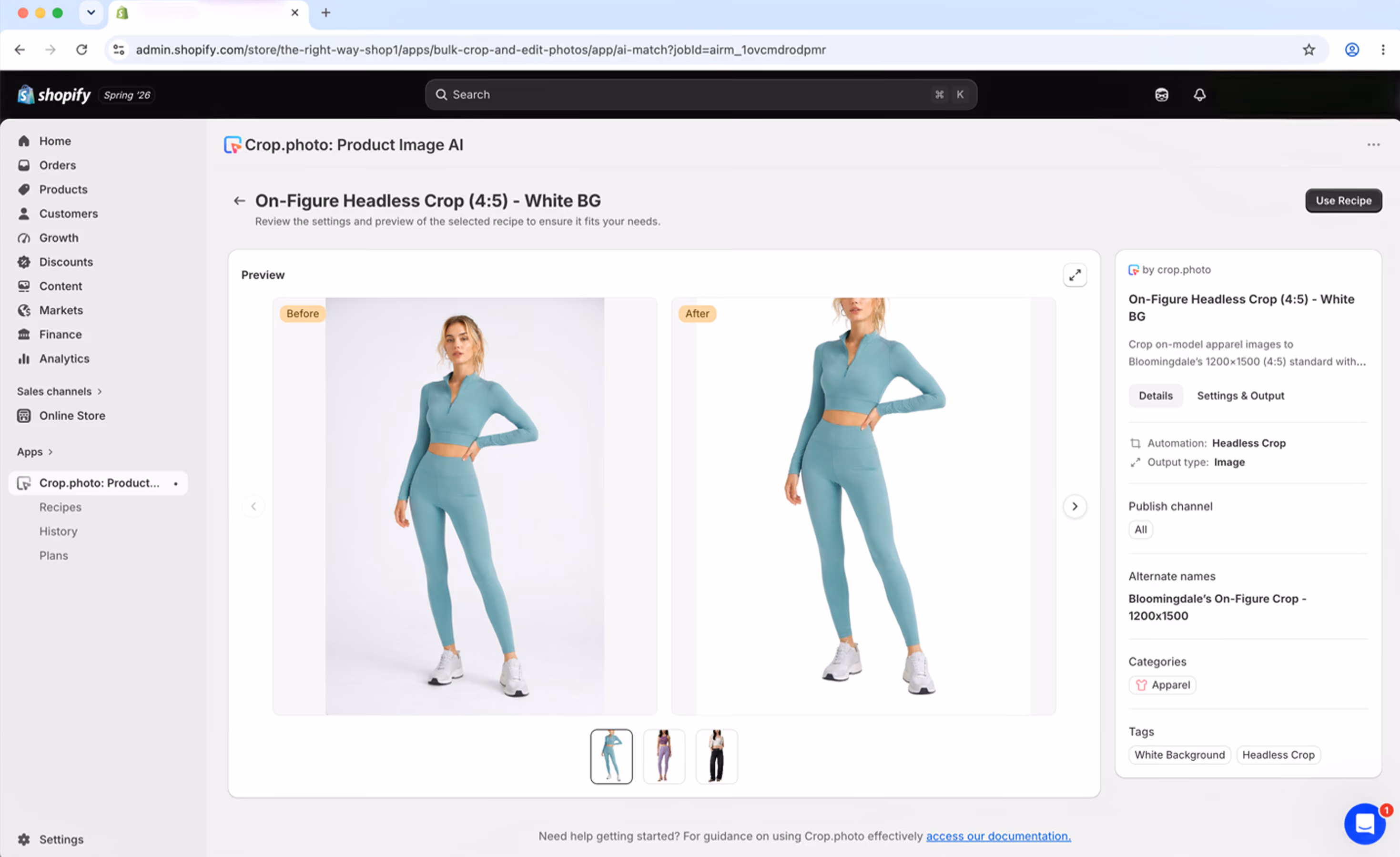Open Home in the sidebar
Screen dimensions: 1400x857
[x=54, y=141]
